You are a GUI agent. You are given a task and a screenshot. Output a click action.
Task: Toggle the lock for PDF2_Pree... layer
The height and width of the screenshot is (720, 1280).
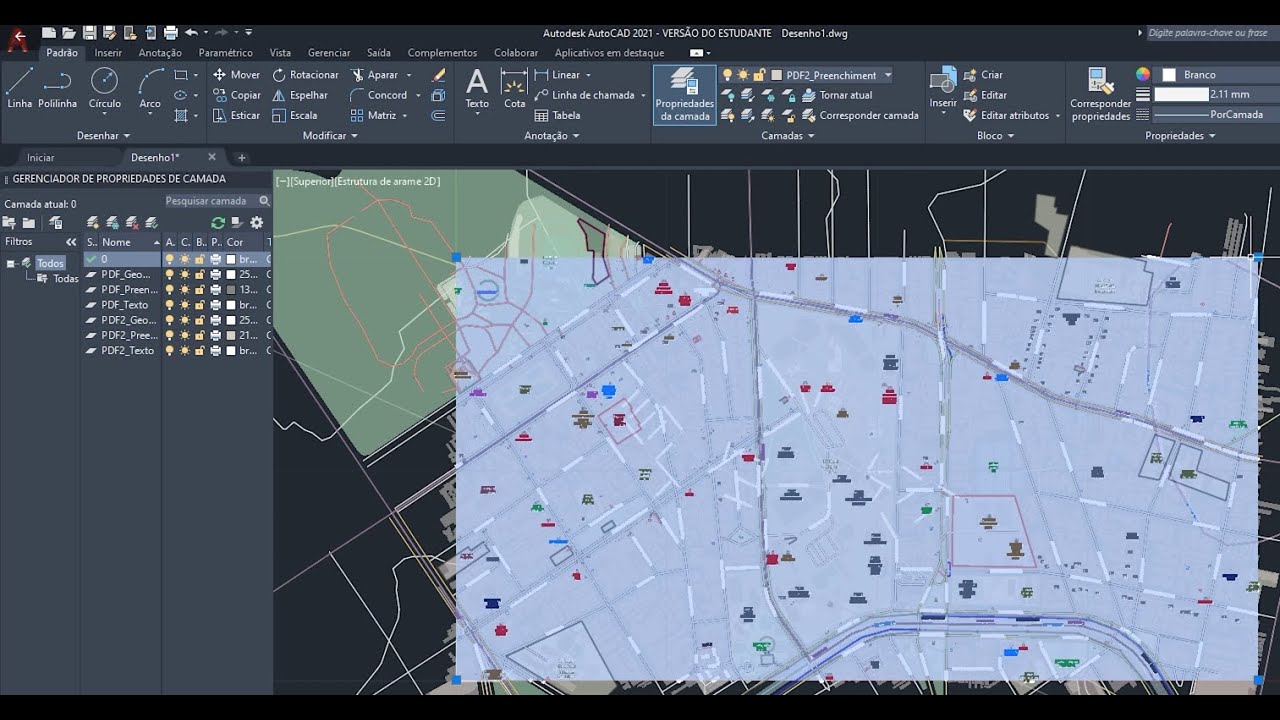coord(200,336)
